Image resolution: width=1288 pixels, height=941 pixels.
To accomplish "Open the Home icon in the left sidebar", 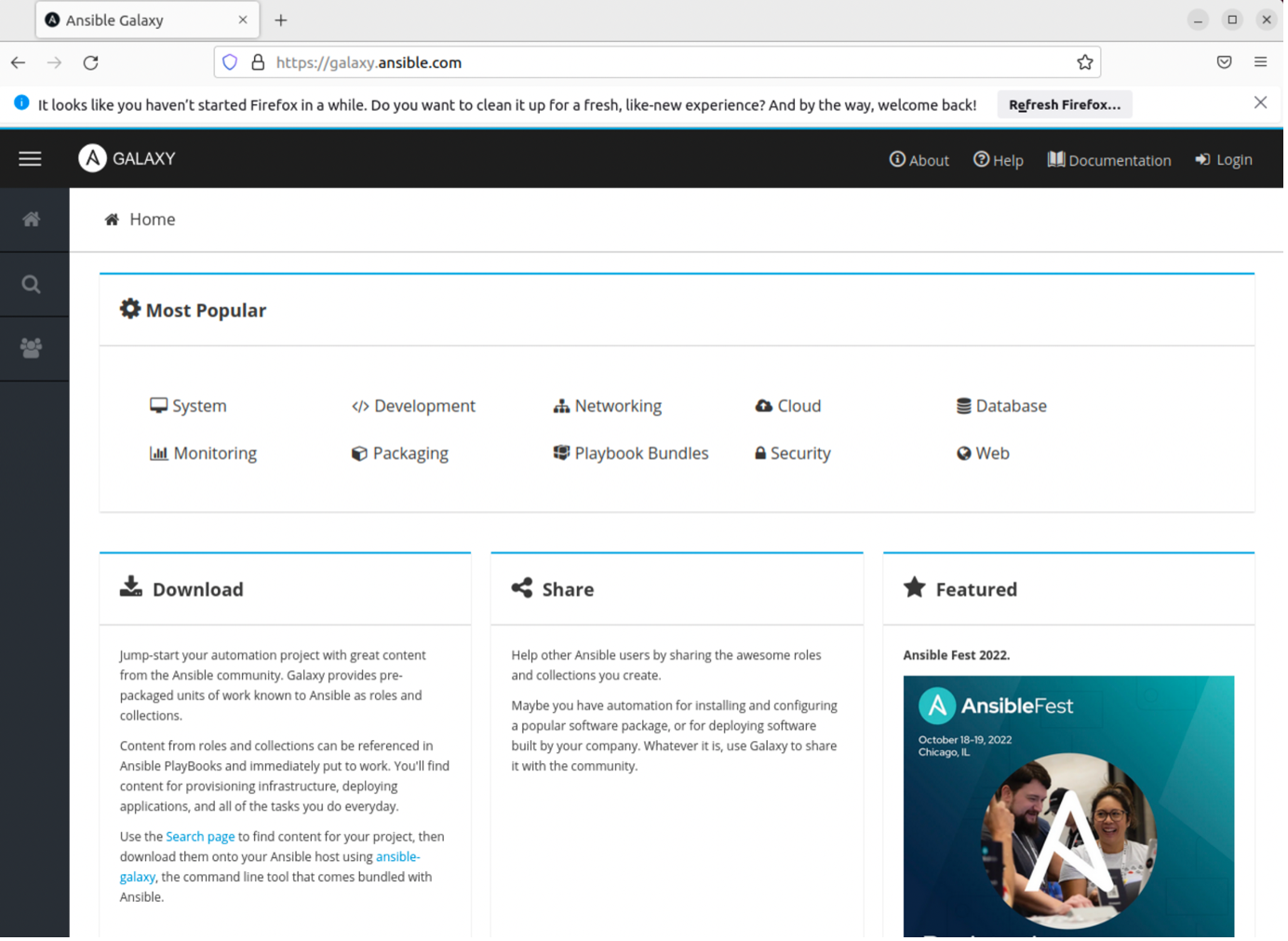I will point(32,220).
